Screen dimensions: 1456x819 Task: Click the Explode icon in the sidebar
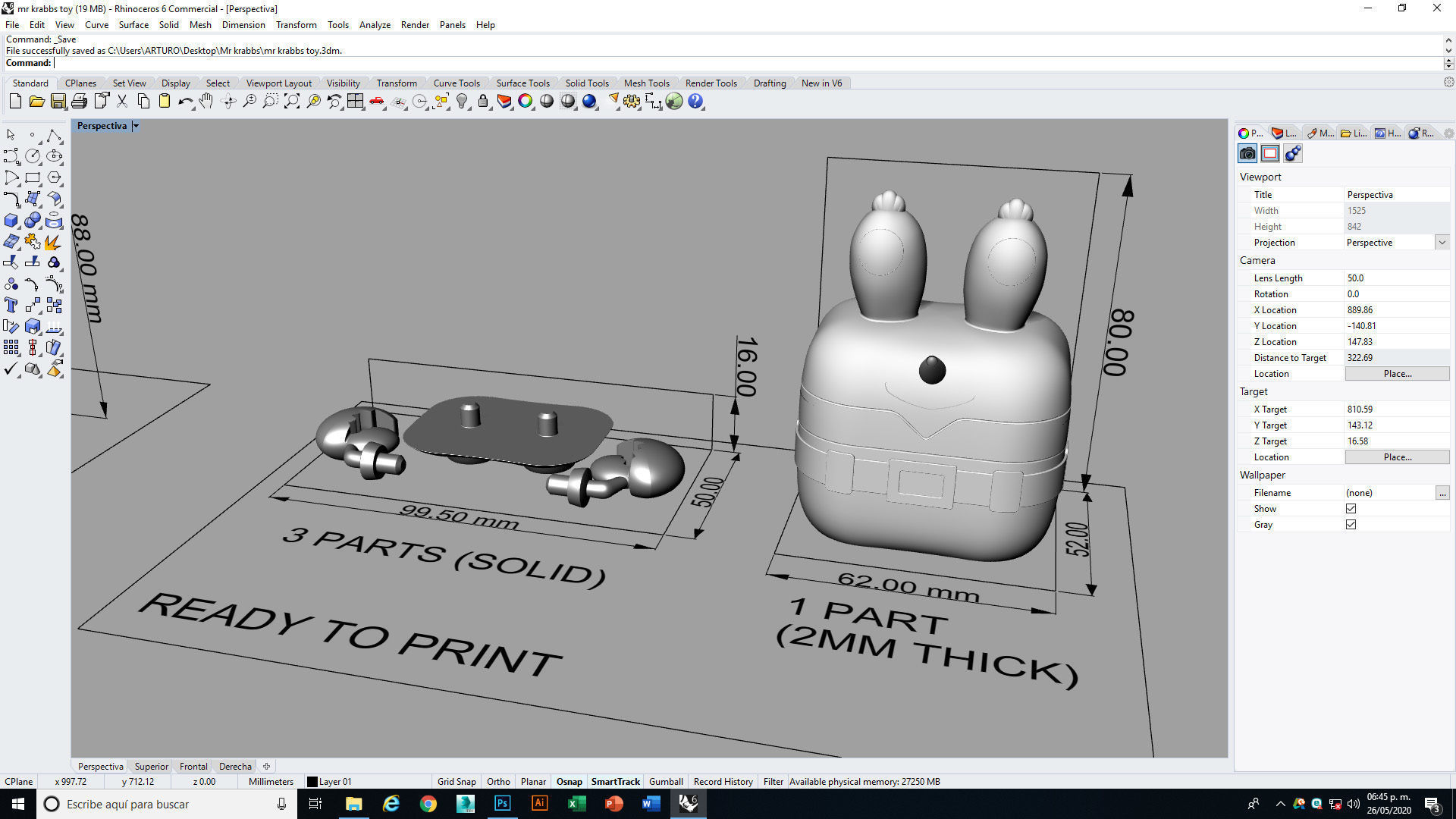[54, 242]
